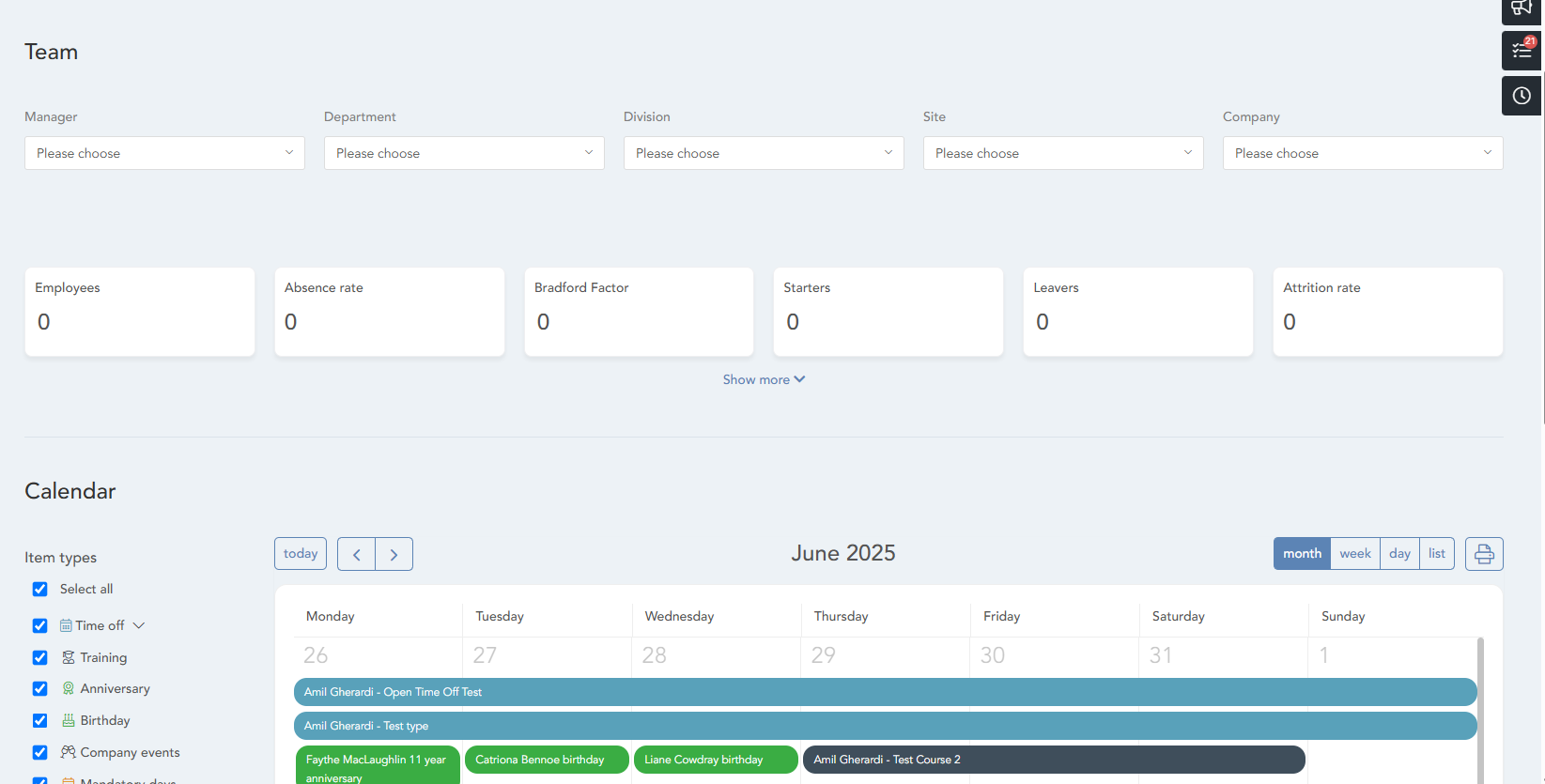
Task: Uncheck the Select all checkbox
Action: coord(40,590)
